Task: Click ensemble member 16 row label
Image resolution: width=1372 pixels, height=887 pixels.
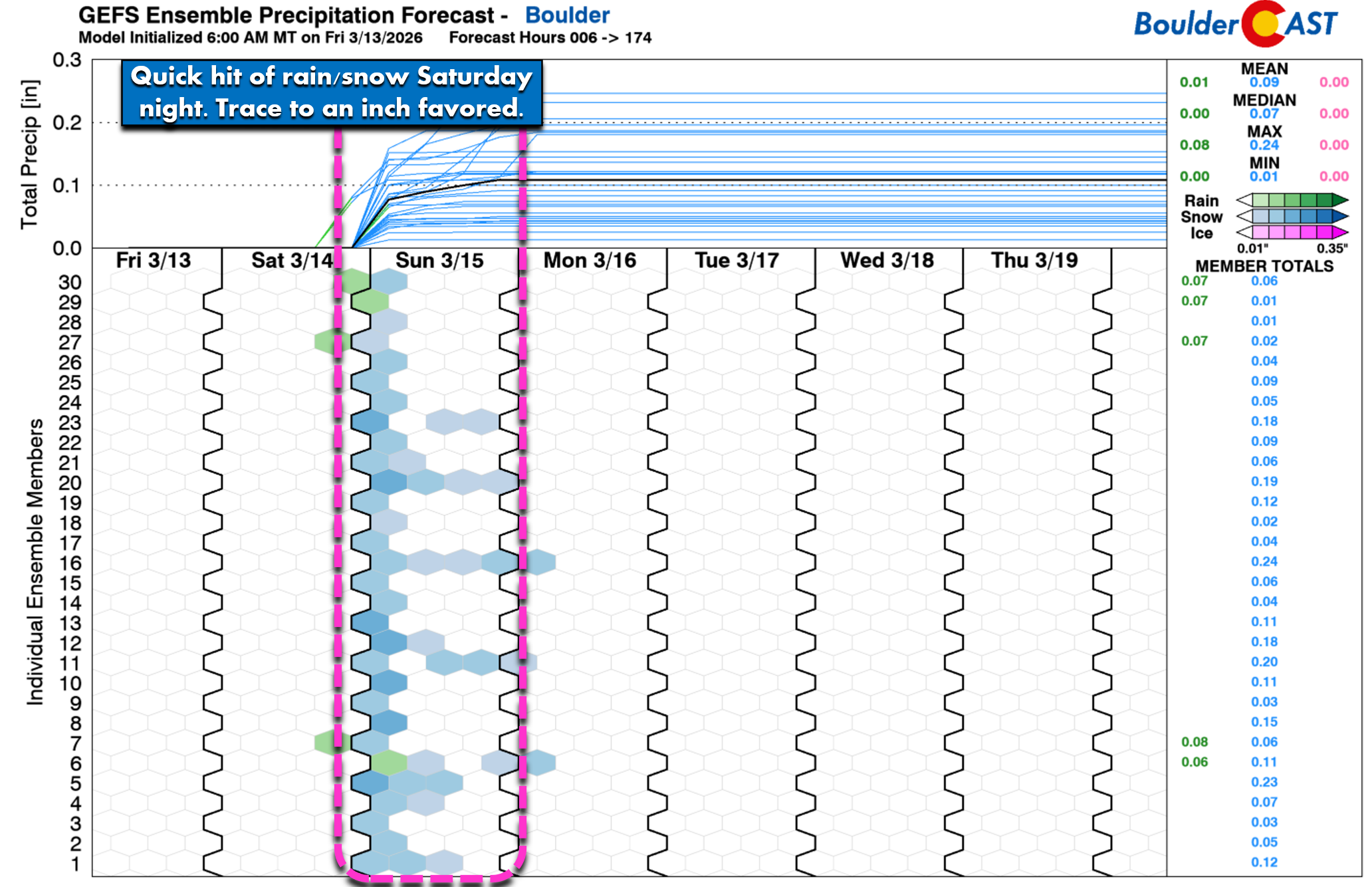Action: (70, 563)
